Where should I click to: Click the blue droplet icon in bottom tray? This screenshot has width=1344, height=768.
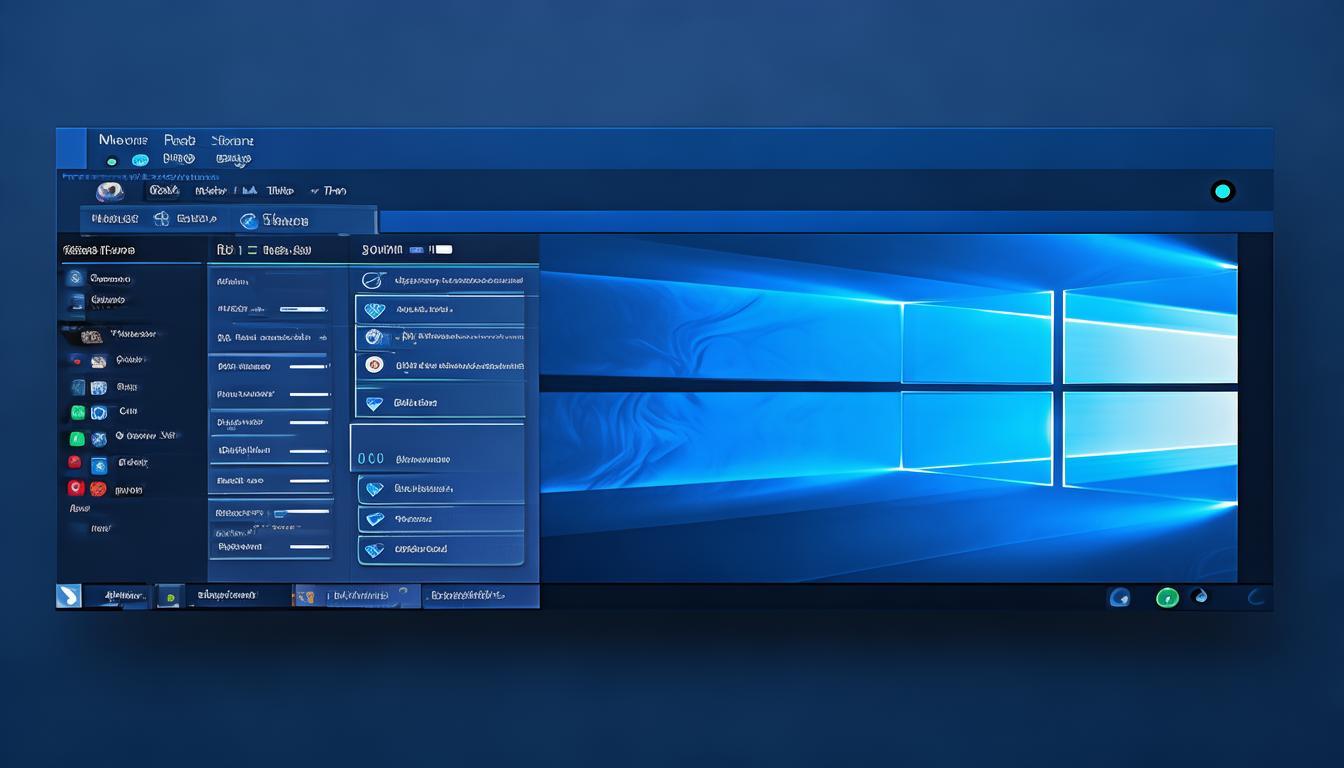point(1200,596)
